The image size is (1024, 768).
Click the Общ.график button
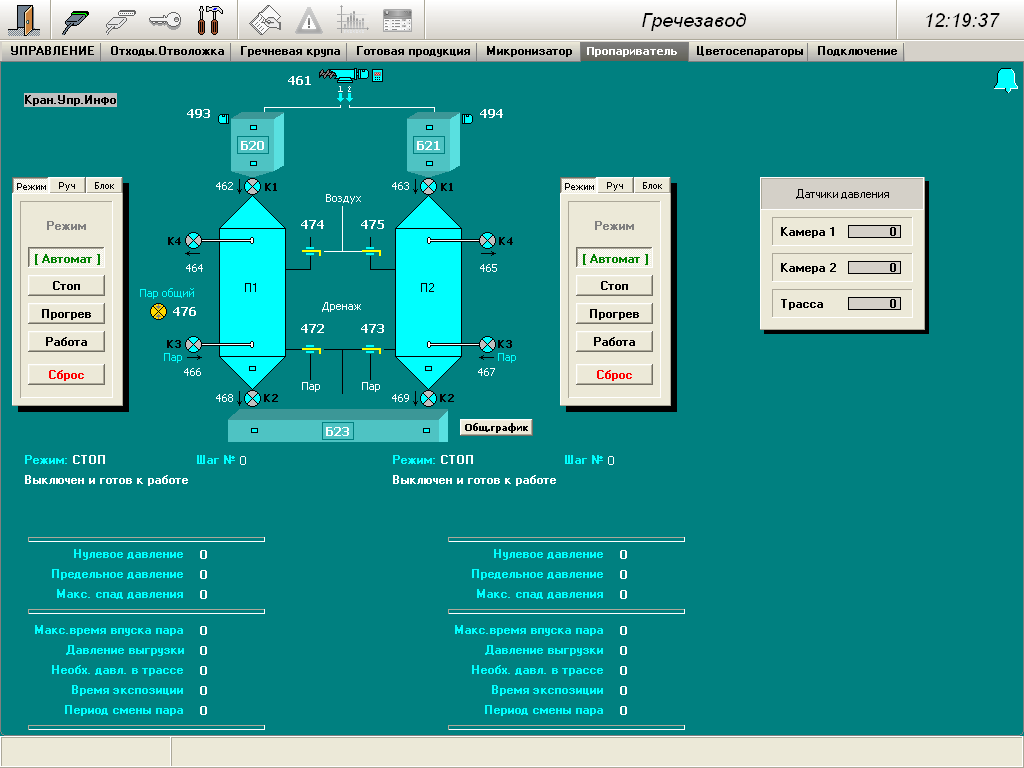496,428
